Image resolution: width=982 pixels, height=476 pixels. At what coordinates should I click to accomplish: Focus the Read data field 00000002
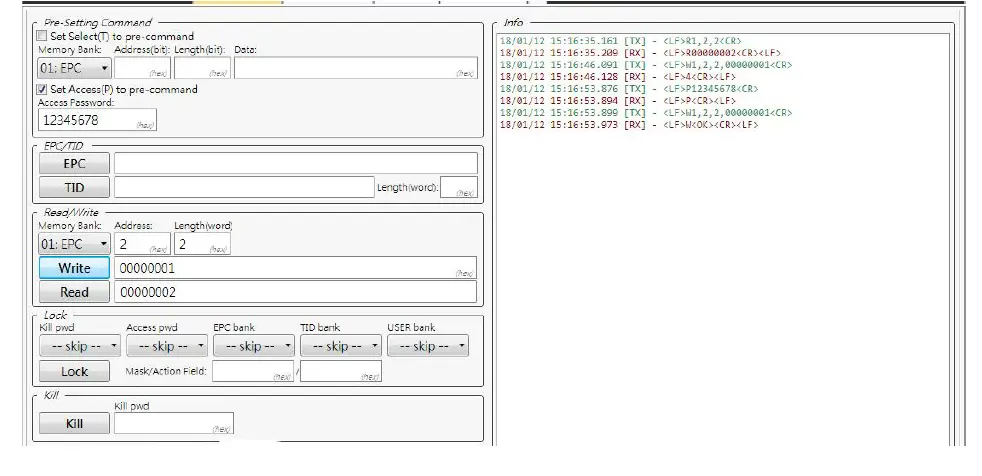(295, 292)
